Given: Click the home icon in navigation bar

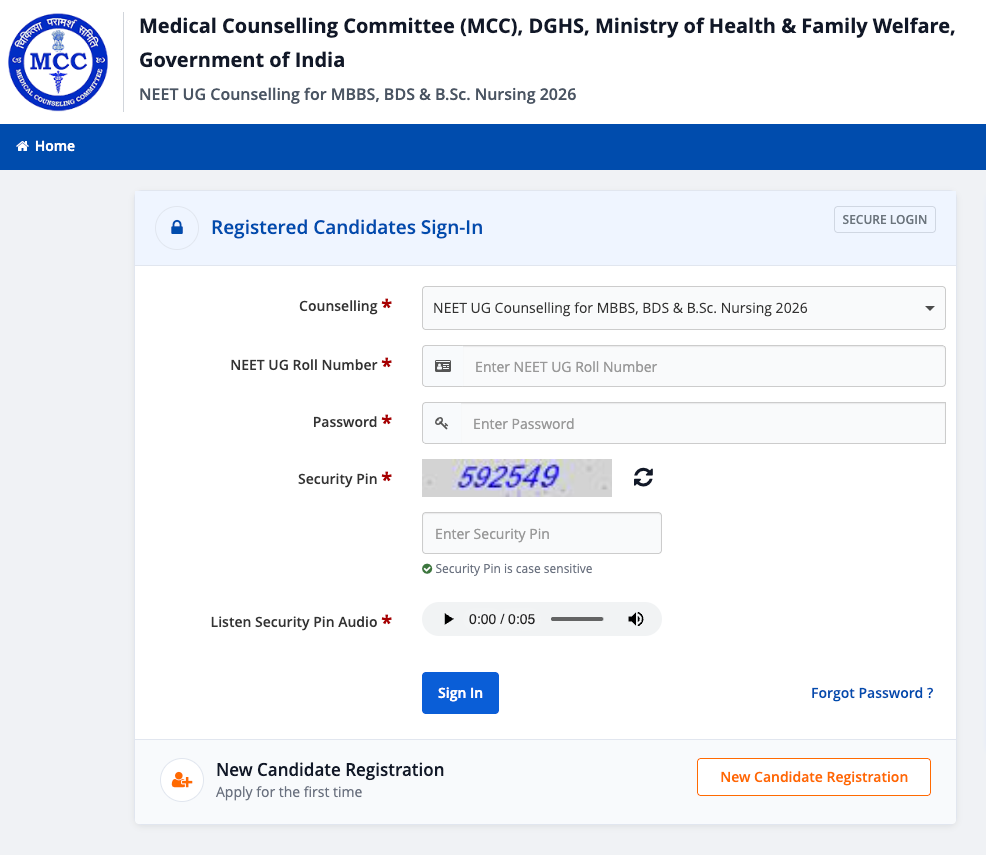Looking at the screenshot, I should click(x=23, y=146).
